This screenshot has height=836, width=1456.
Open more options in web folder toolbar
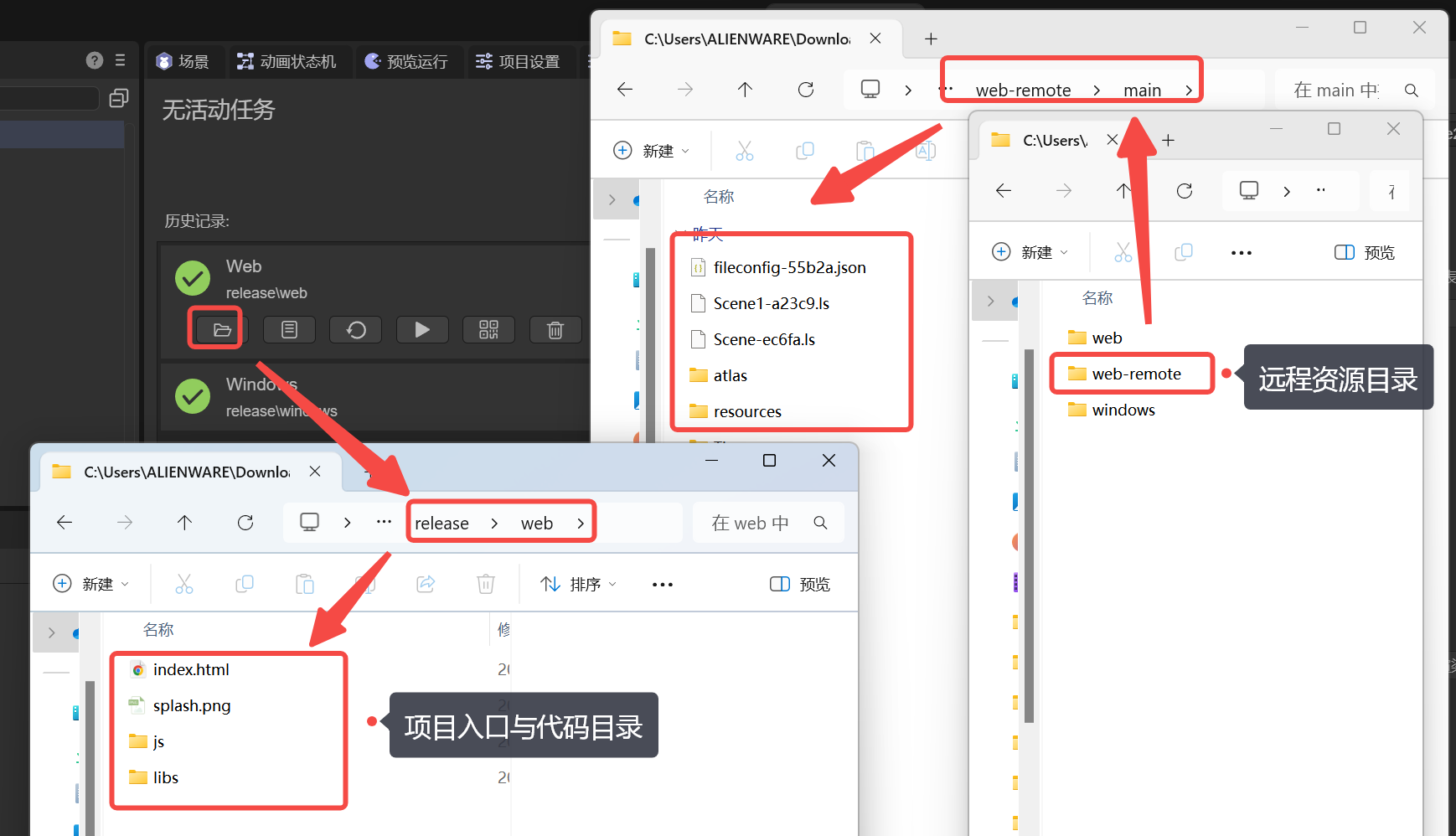click(662, 585)
